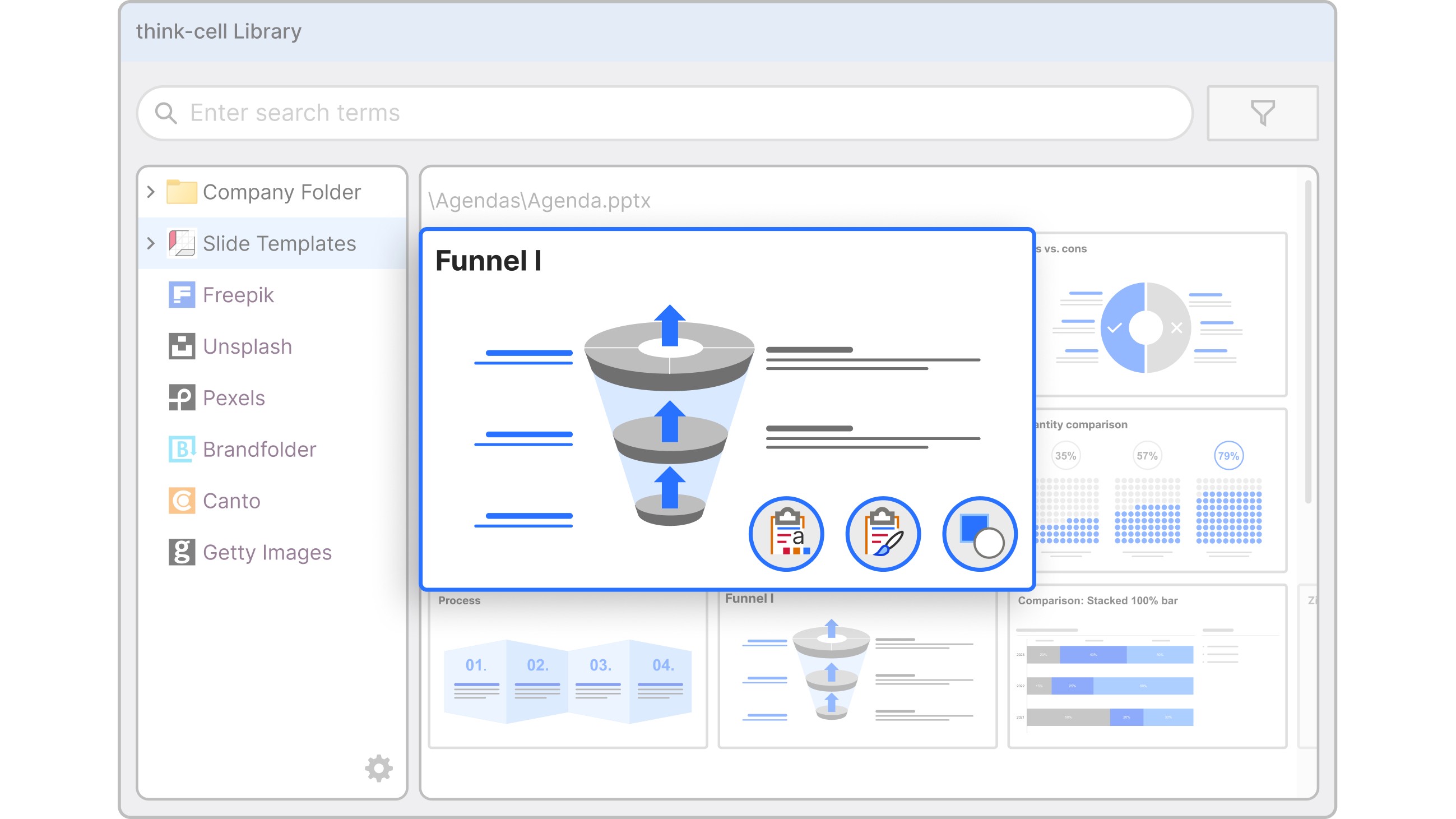Click paste with text formatting icon
Screen dimensions: 1456x819
pos(786,534)
